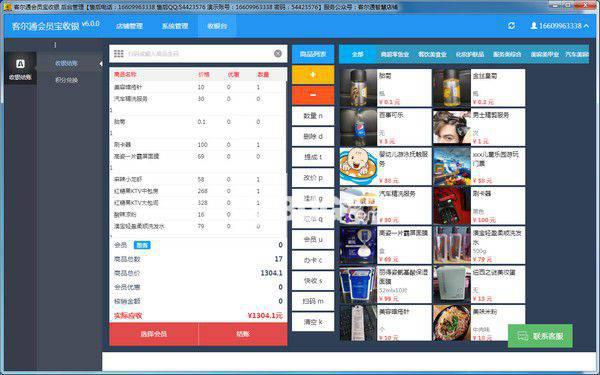Select the cart row priced 58

[x=198, y=179]
